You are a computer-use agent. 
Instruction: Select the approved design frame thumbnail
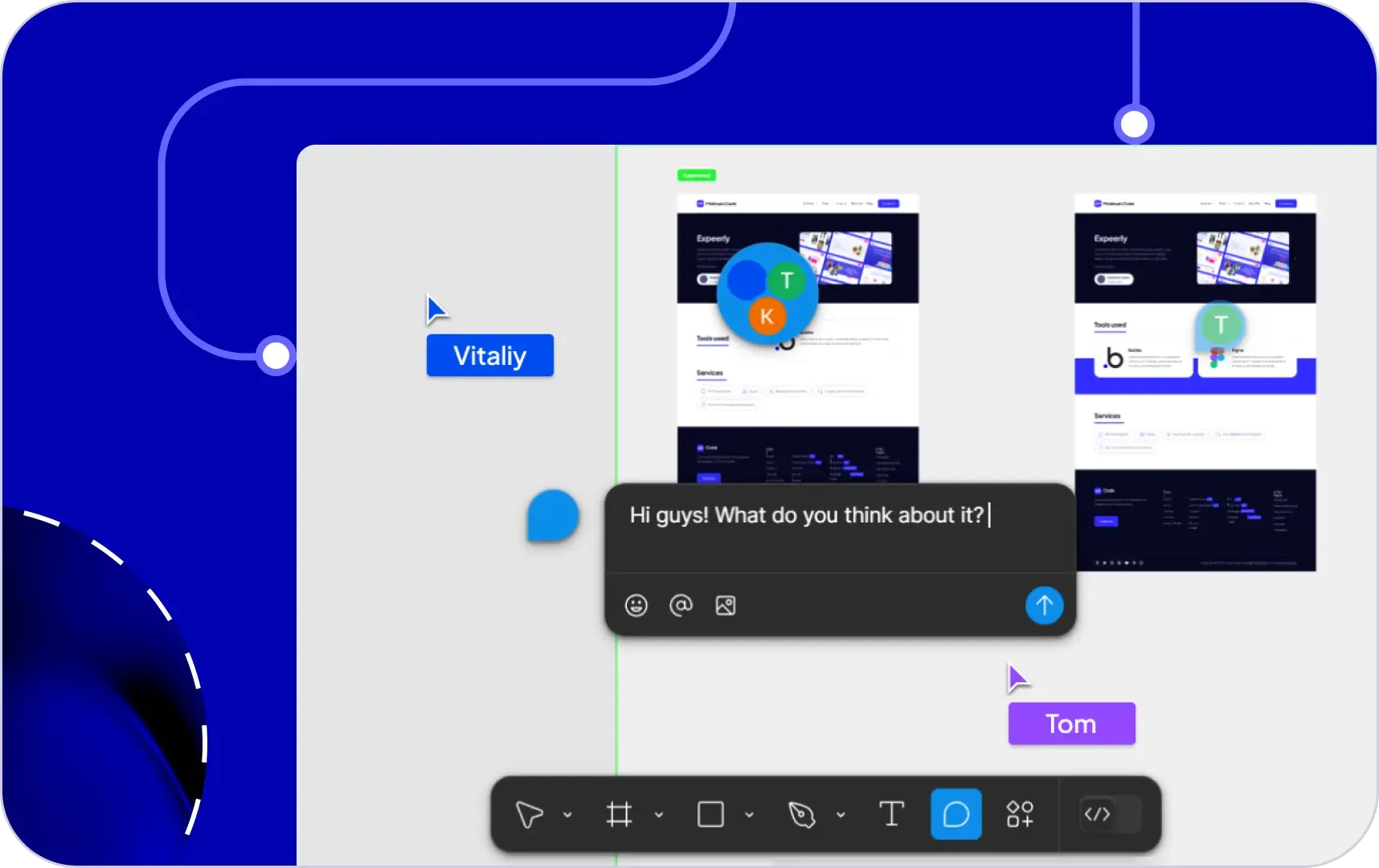[x=798, y=338]
